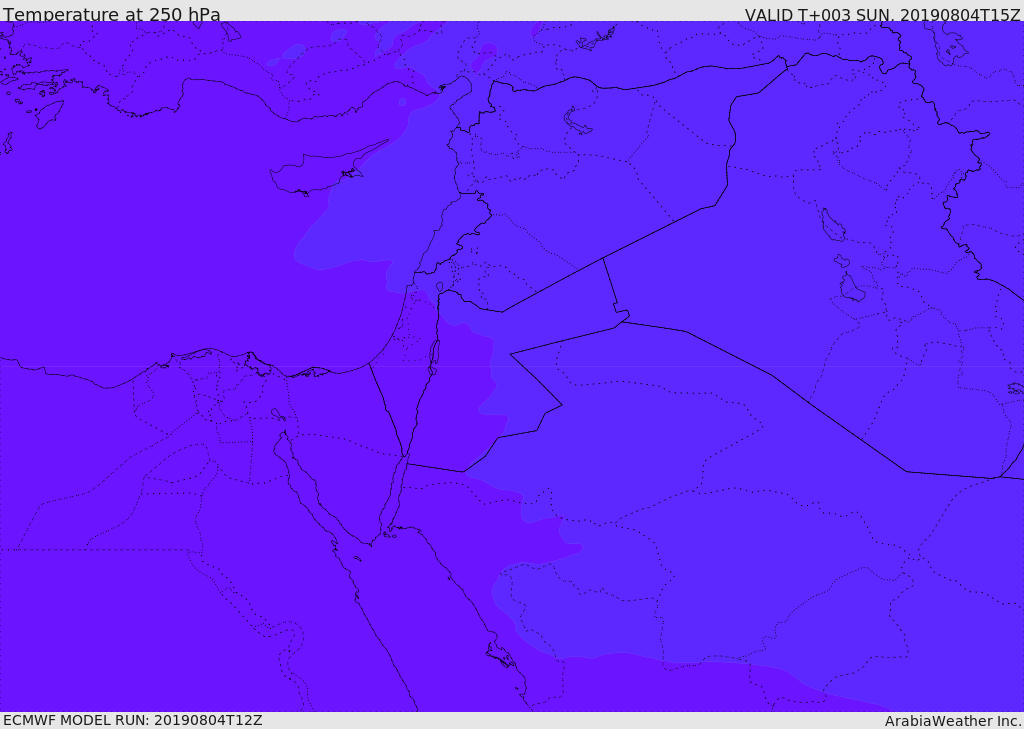Click the "ECMWF MODEL RUN: 20190804T12Z" label
The width and height of the screenshot is (1024, 729).
[x=133, y=720]
